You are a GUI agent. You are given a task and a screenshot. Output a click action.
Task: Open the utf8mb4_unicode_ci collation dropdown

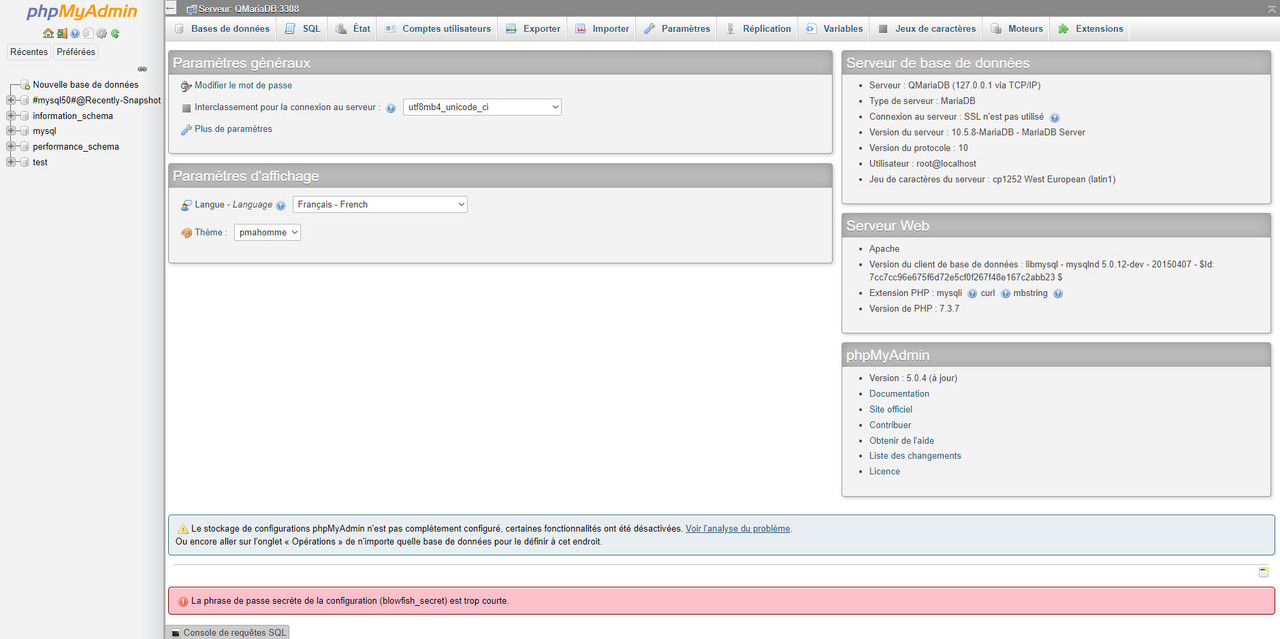pos(482,107)
